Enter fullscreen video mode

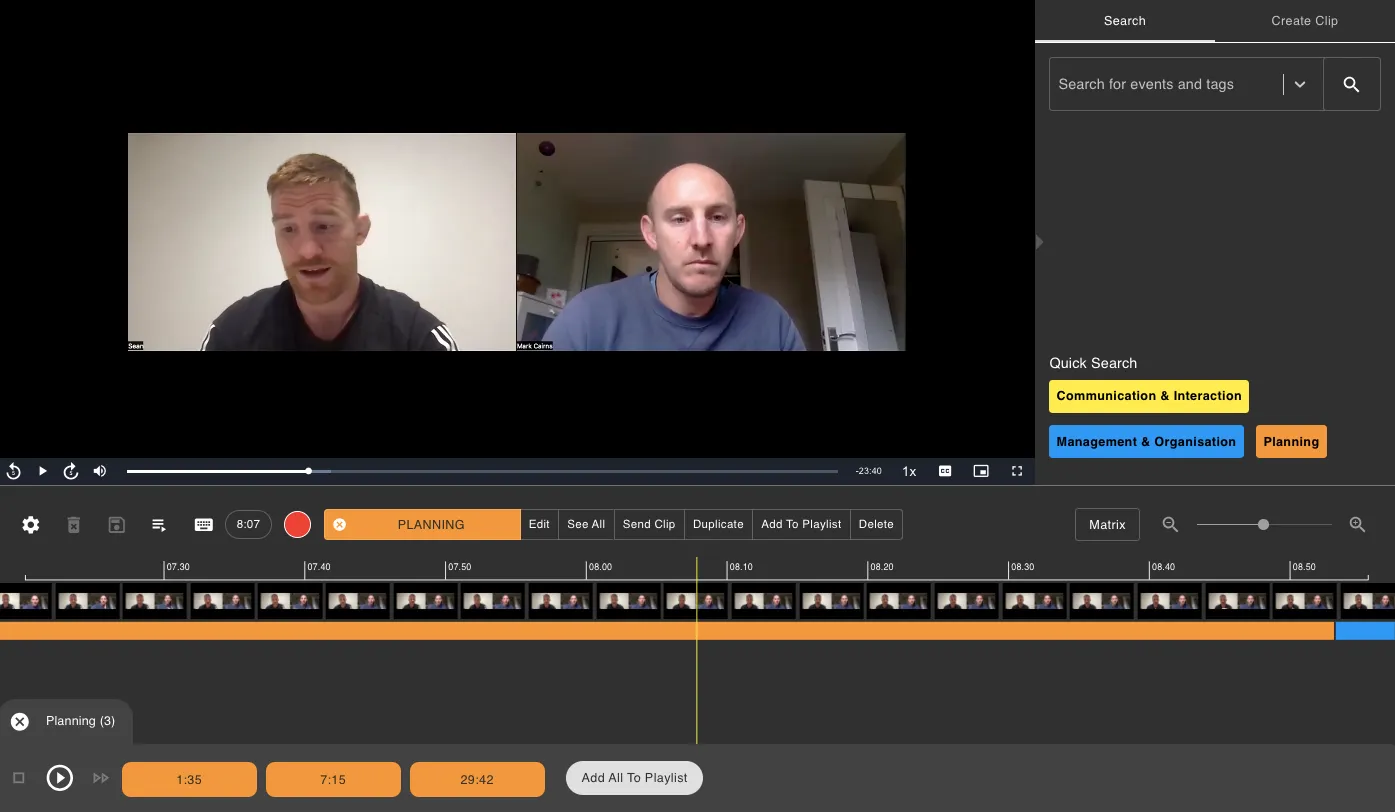(x=1017, y=471)
